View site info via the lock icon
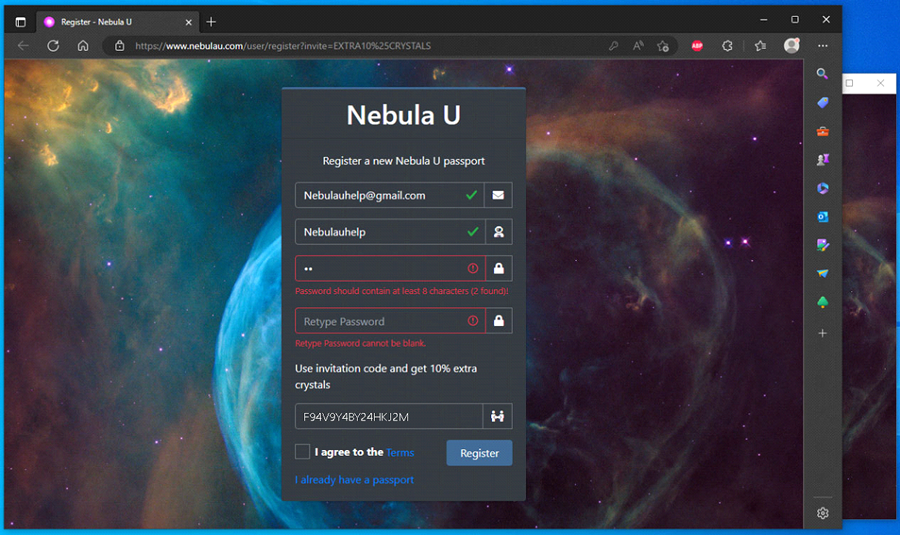This screenshot has height=535, width=900. [119, 46]
